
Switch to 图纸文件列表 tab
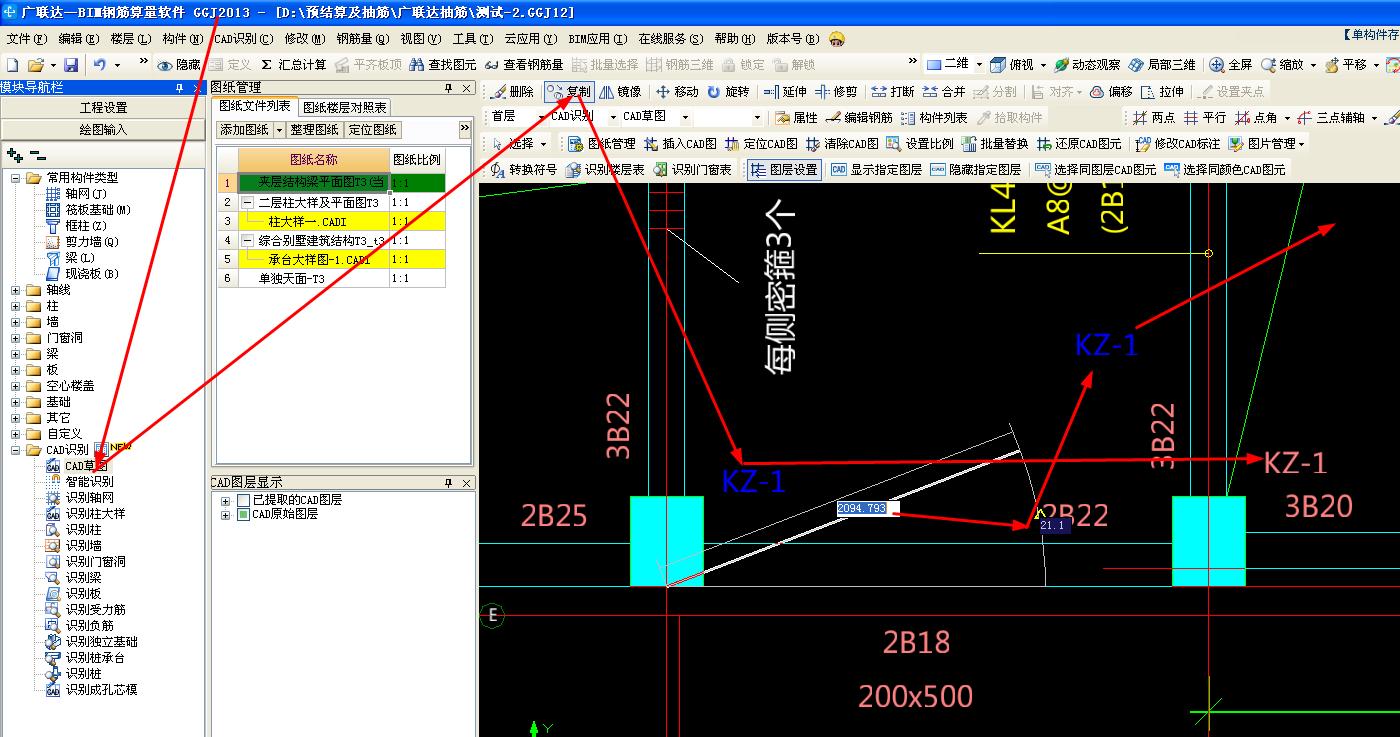coord(256,106)
